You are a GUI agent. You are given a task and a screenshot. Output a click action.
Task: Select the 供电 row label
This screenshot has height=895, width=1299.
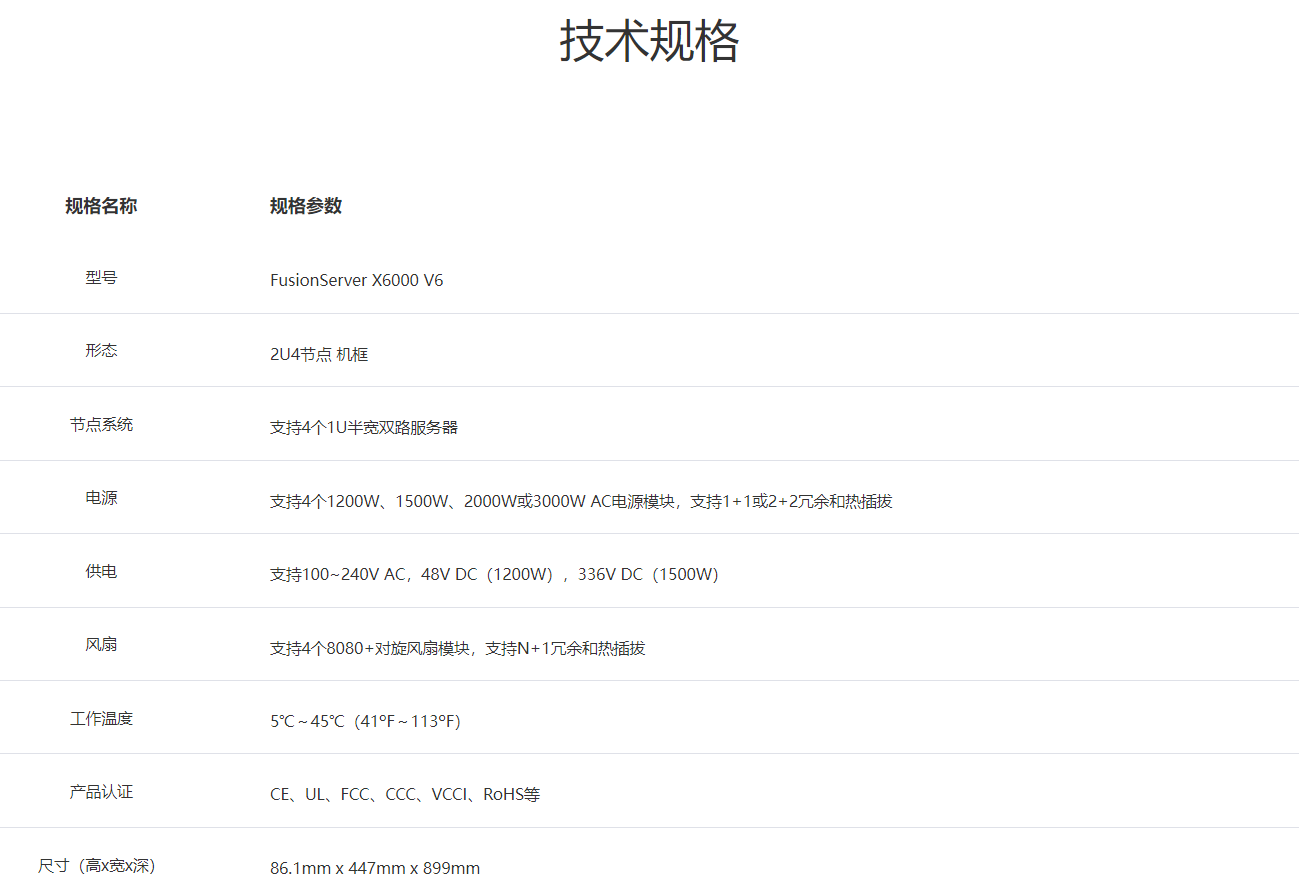101,572
